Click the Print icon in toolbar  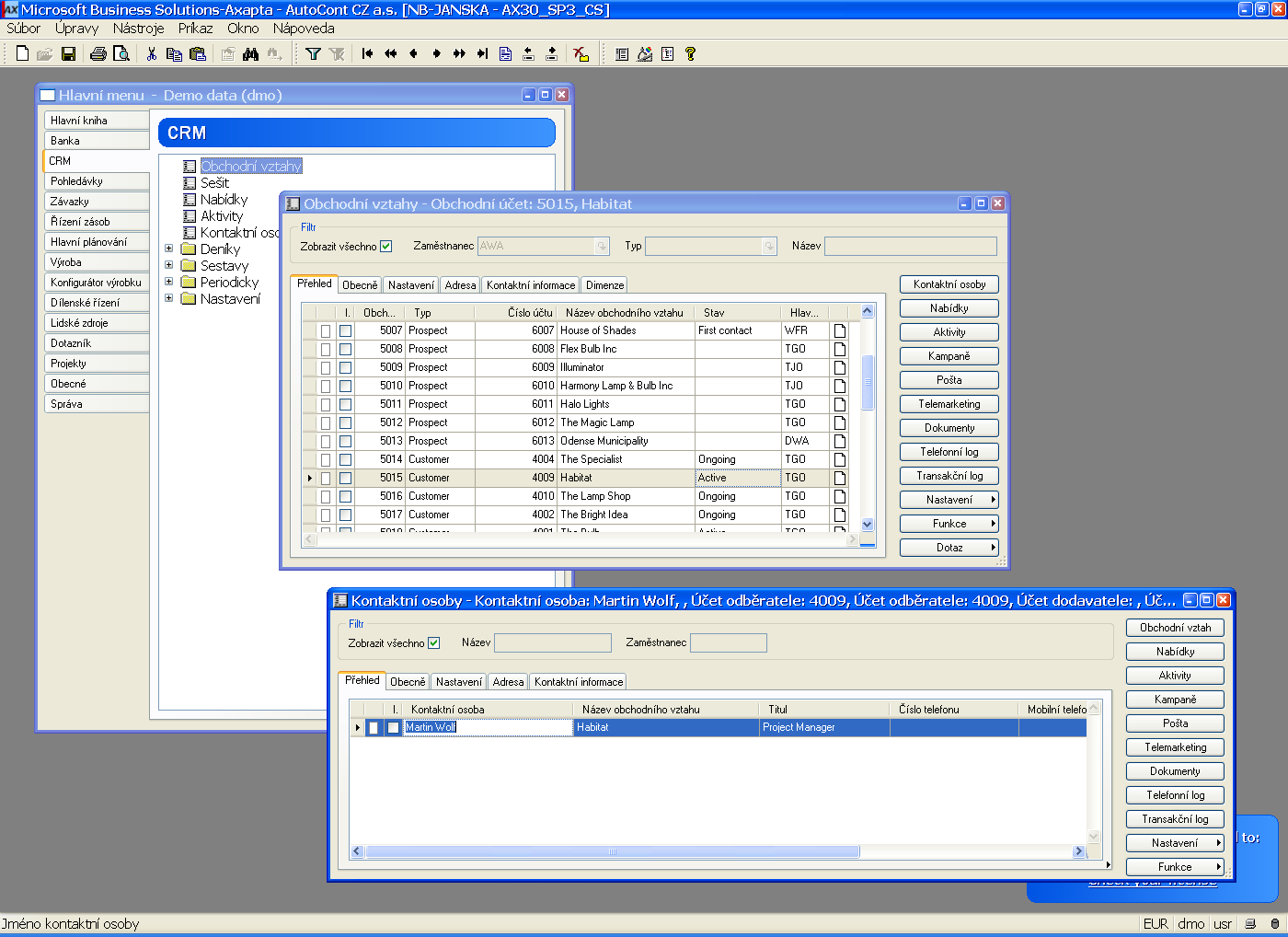pyautogui.click(x=98, y=53)
